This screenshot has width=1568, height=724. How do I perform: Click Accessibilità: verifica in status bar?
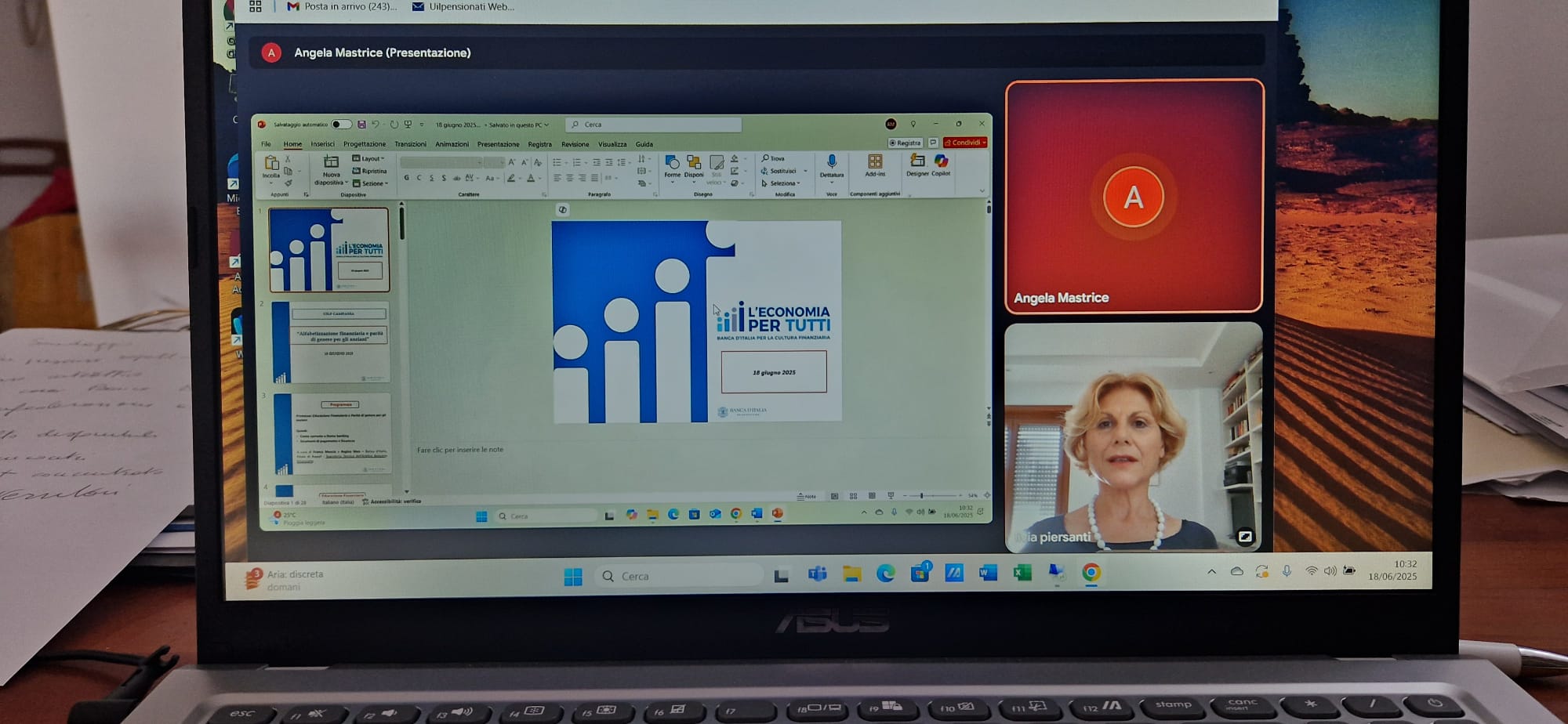tap(392, 501)
